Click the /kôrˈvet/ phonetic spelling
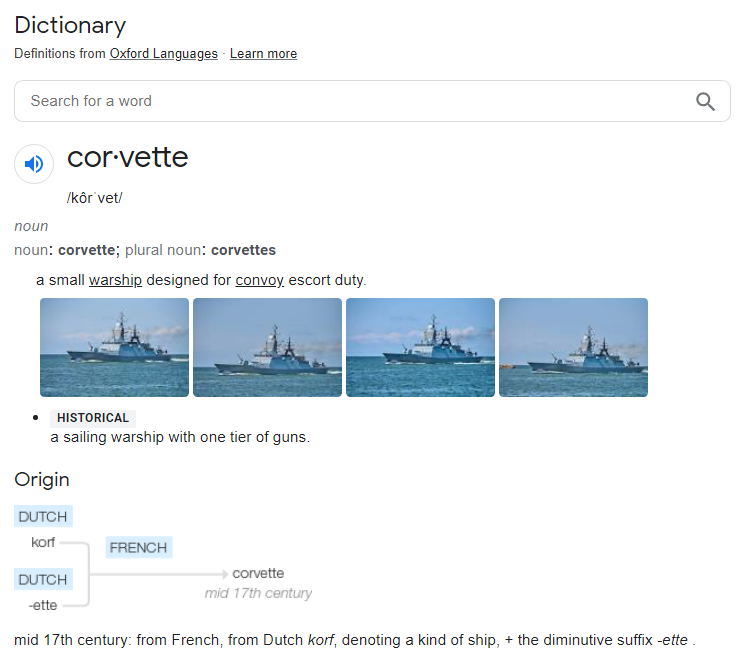This screenshot has width=739, height=669. coord(95,198)
